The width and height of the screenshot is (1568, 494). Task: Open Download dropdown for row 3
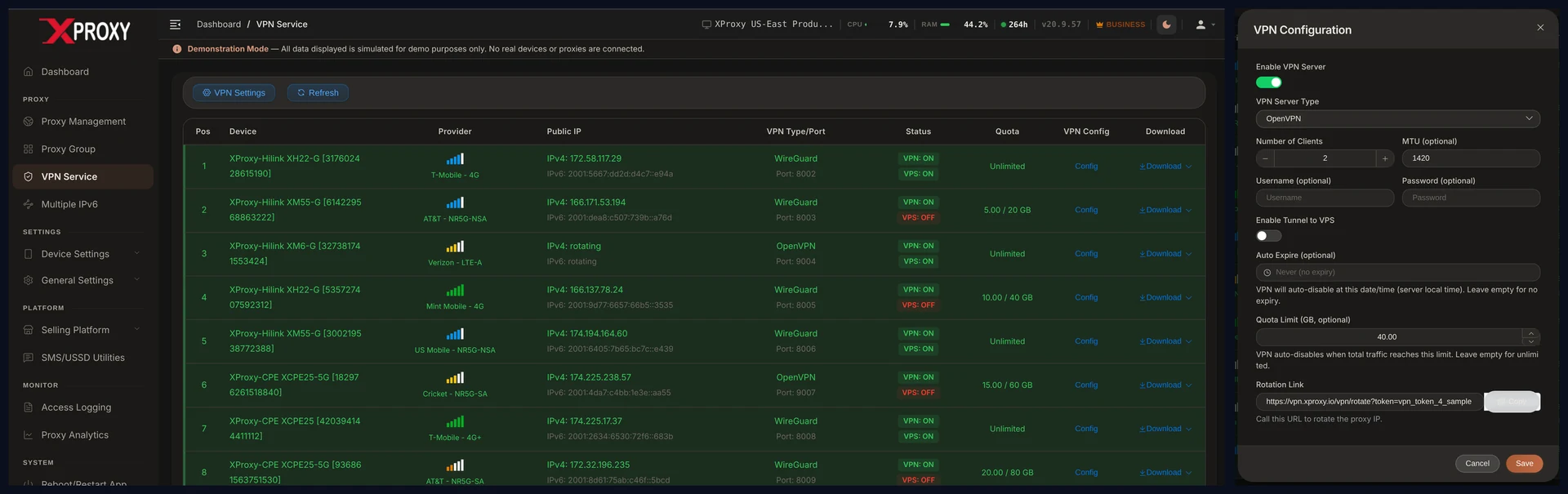tap(1165, 254)
